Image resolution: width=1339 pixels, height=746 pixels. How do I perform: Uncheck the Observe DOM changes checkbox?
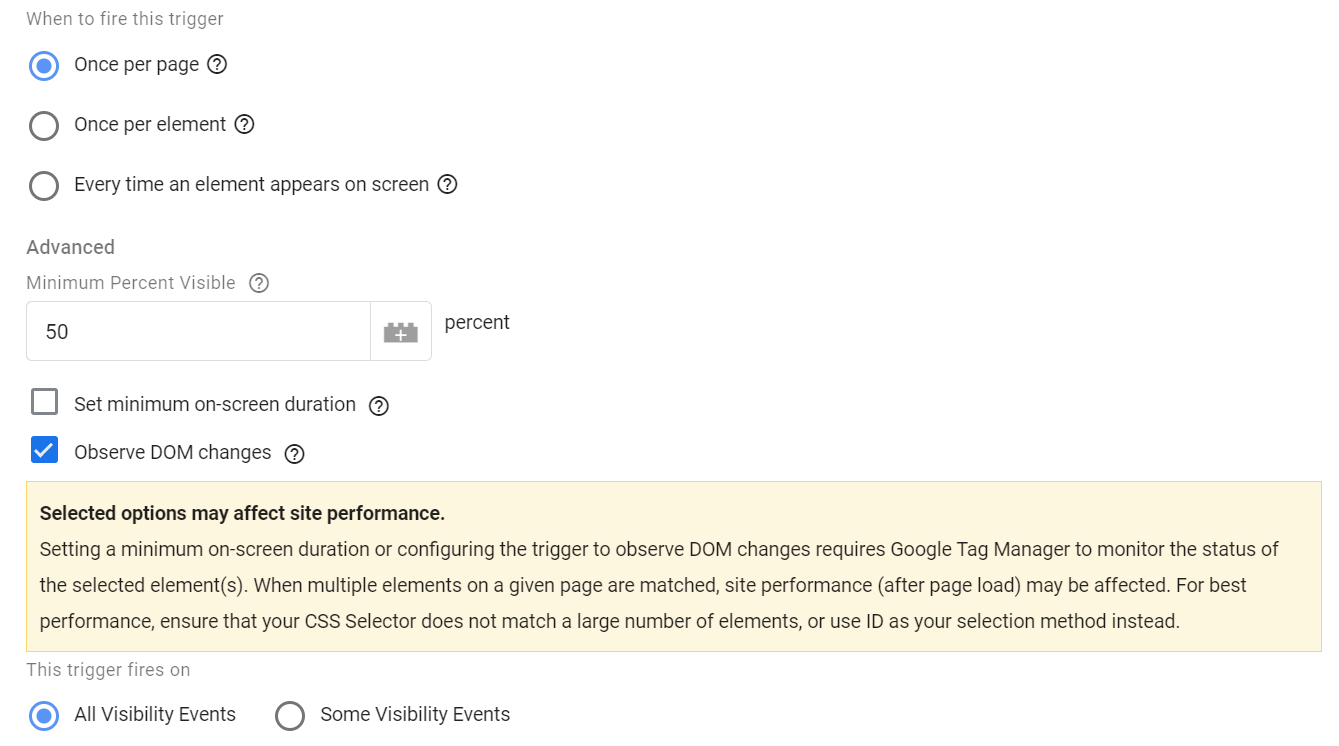coord(44,450)
